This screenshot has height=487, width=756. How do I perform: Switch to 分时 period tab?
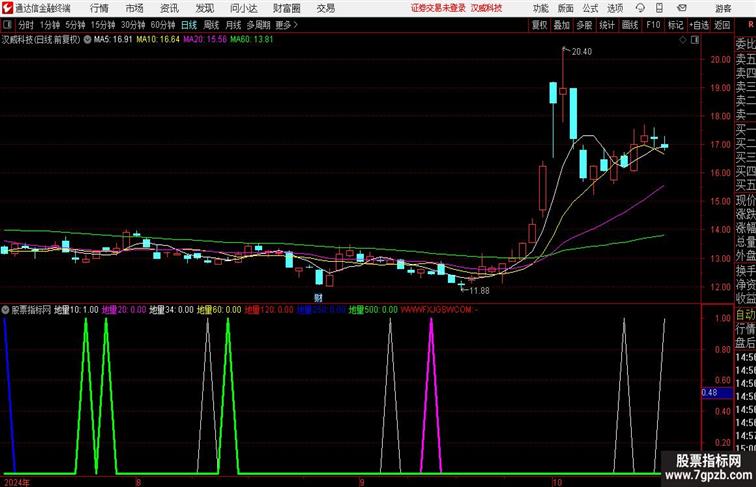pos(26,25)
